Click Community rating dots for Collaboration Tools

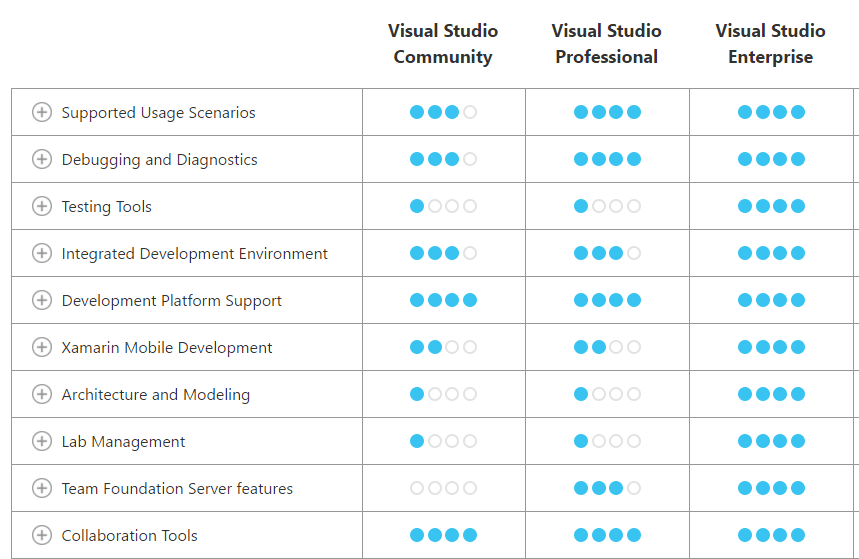point(443,535)
